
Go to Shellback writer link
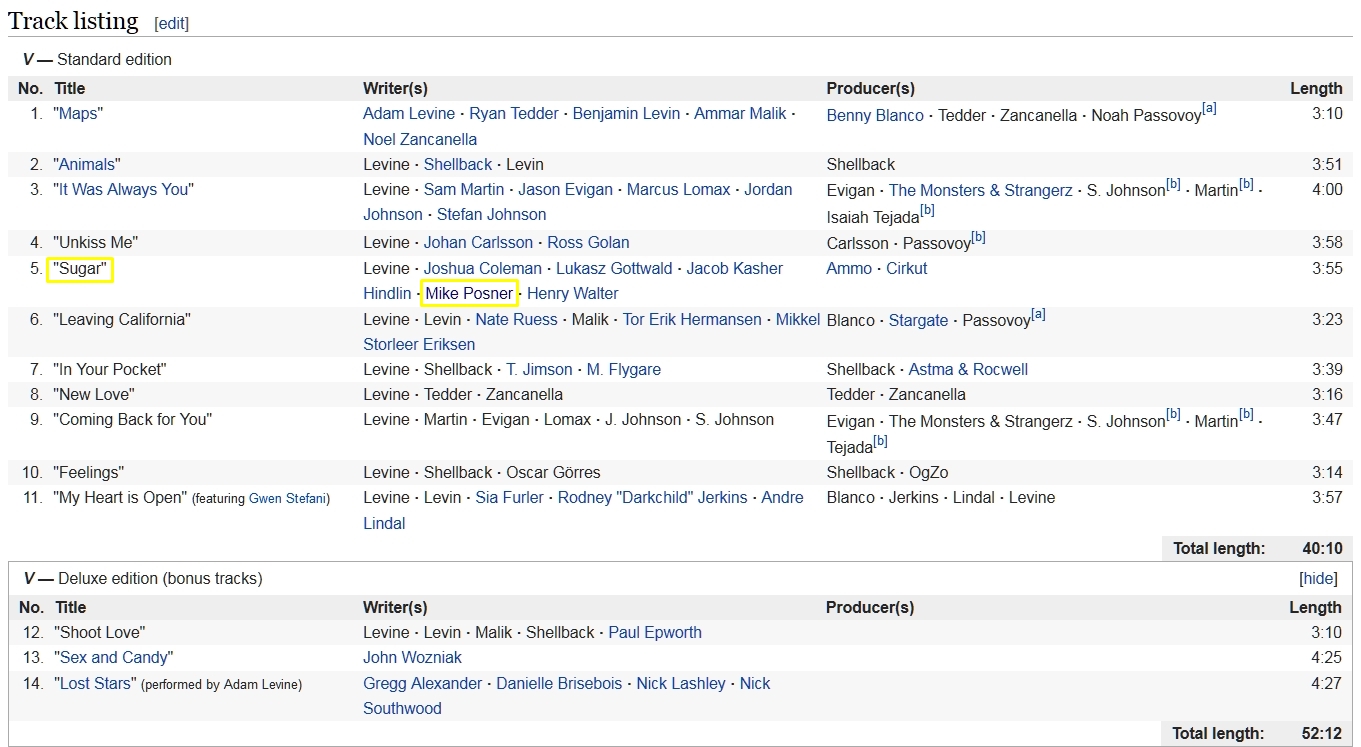tap(458, 164)
